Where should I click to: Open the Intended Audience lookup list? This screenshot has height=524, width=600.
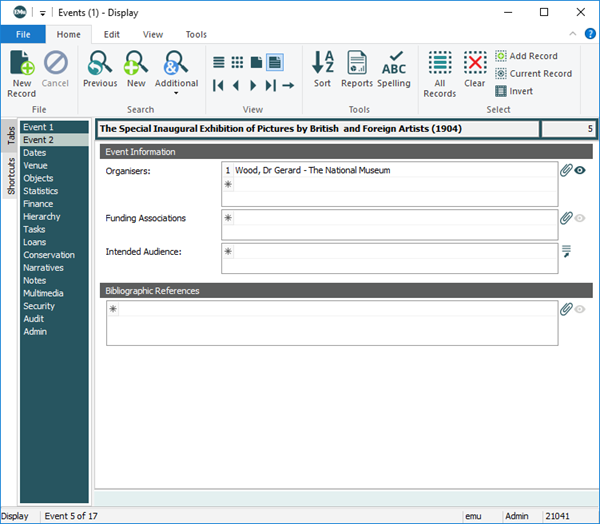(566, 251)
